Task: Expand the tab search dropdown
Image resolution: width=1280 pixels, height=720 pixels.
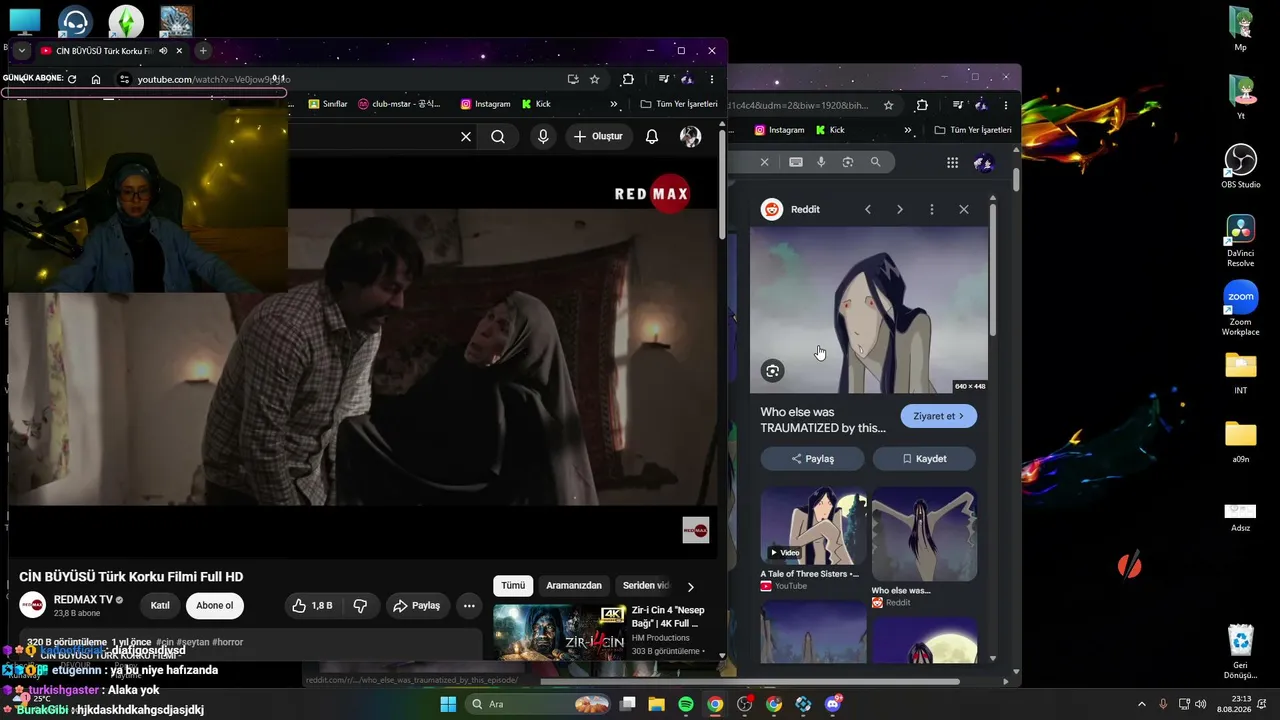Action: tap(21, 51)
